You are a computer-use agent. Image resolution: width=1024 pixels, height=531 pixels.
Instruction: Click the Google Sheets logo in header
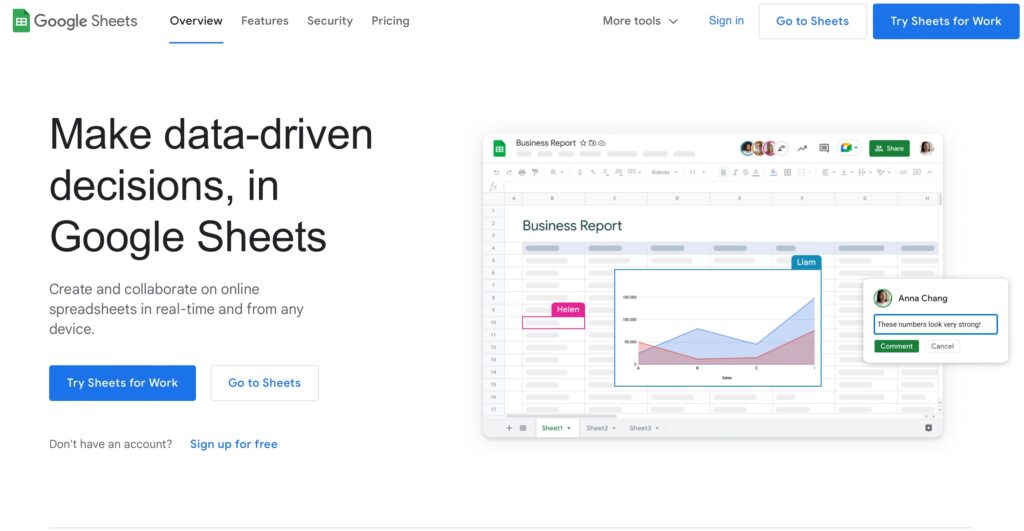75,21
